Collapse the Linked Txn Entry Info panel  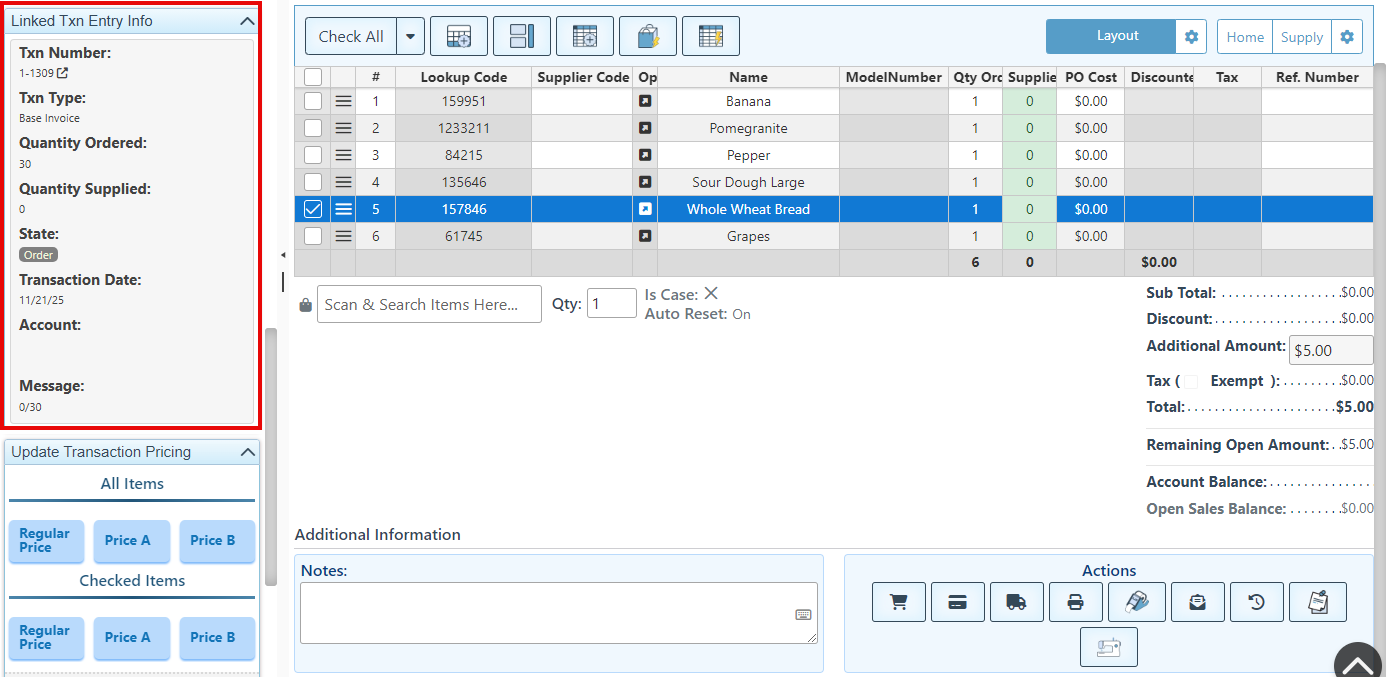248,21
